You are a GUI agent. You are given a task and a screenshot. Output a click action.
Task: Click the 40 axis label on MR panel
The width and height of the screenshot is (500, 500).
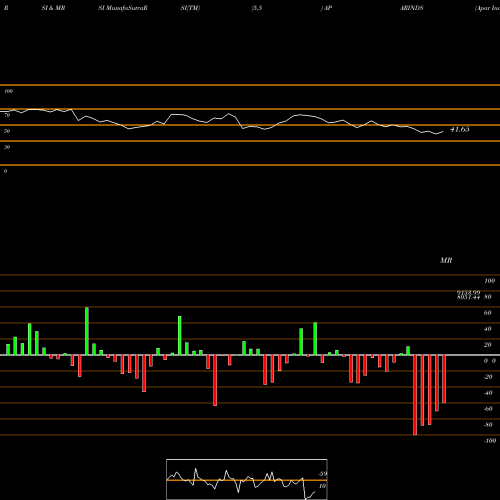[x=488, y=329]
